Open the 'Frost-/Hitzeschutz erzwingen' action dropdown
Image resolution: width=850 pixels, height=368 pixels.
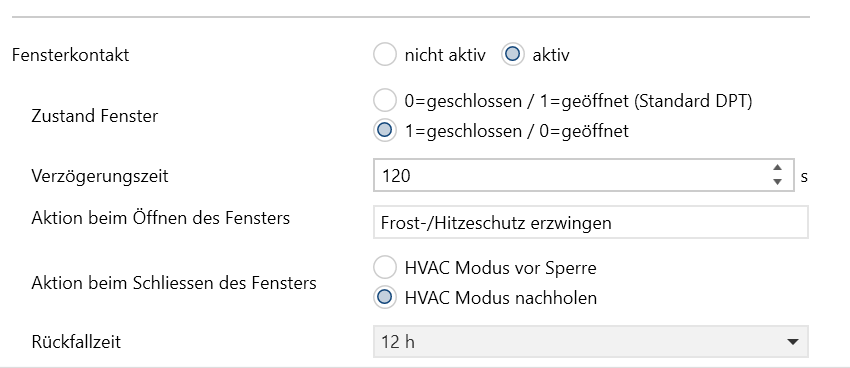591,222
